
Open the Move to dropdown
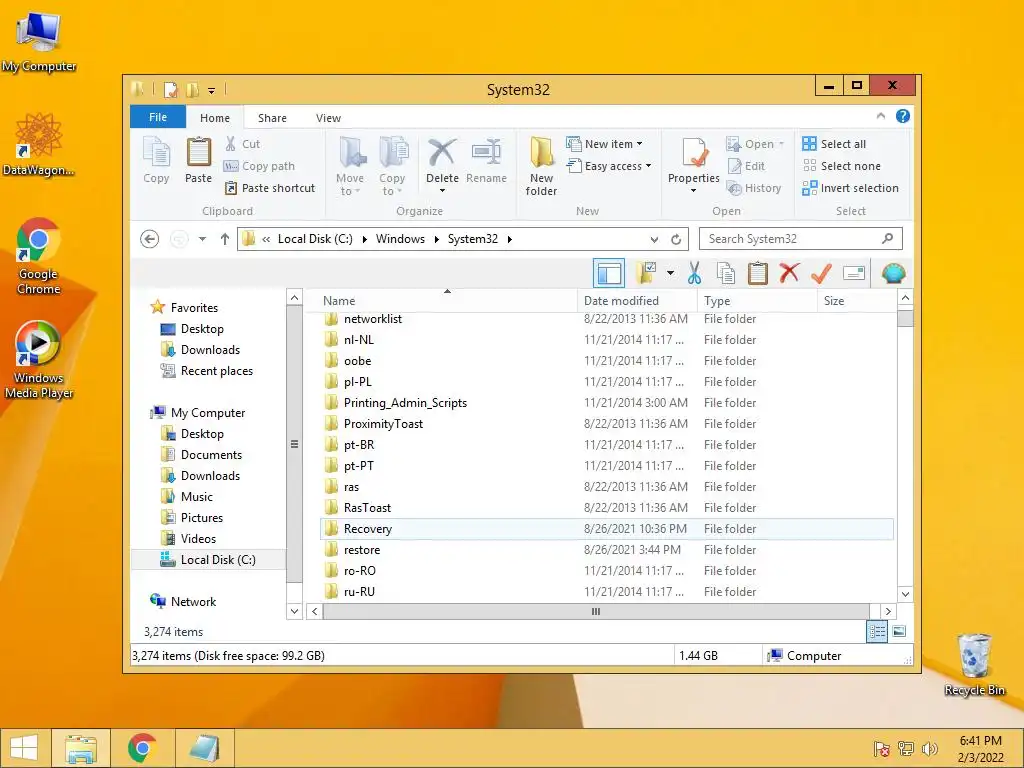350,167
